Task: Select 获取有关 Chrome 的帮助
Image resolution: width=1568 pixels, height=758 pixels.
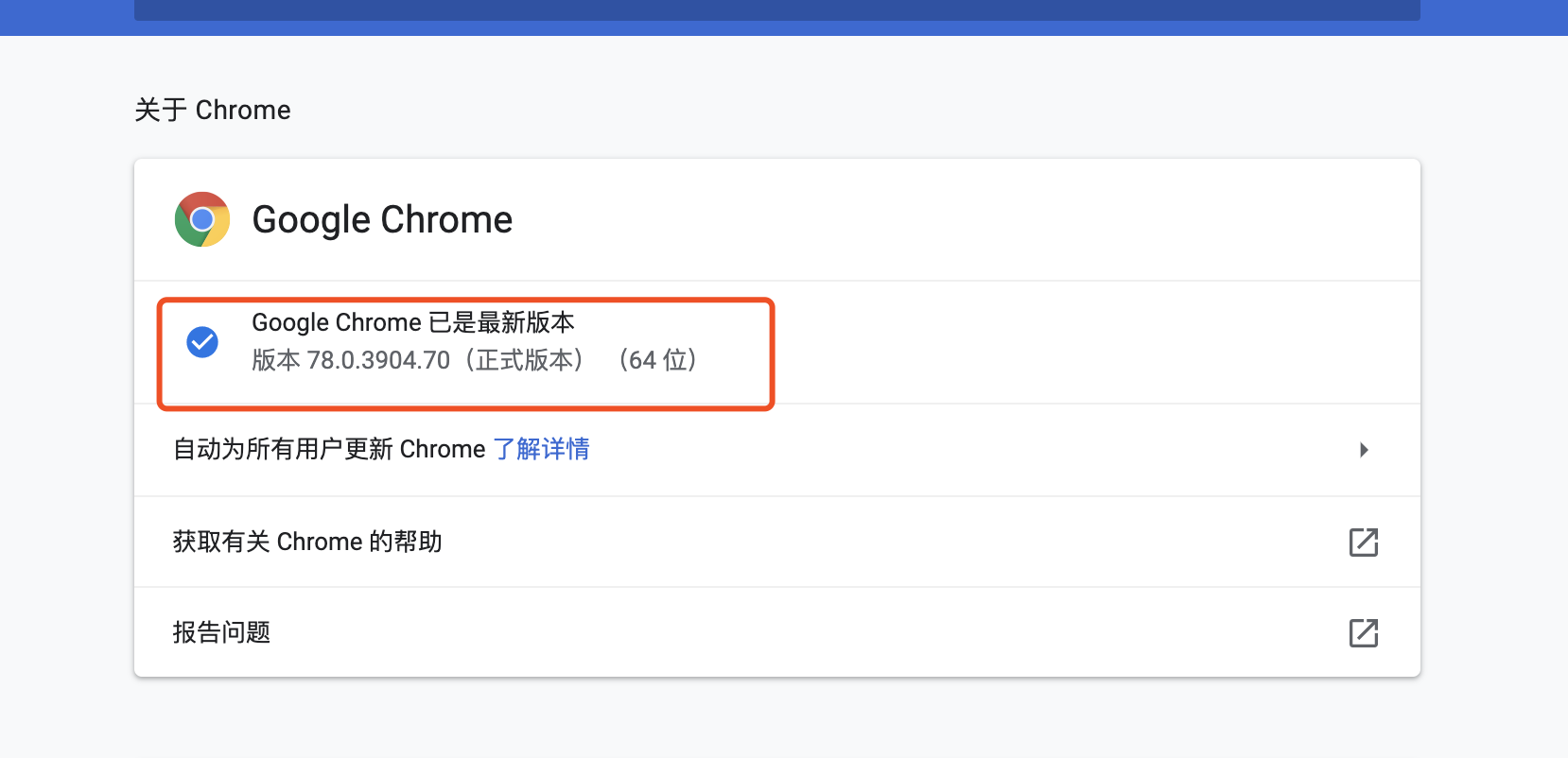Action: 307,542
